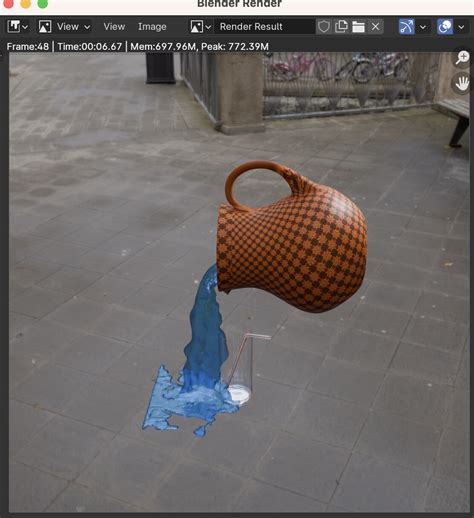The image size is (474, 518).
Task: Open the editor type selector icon
Action: click(14, 26)
